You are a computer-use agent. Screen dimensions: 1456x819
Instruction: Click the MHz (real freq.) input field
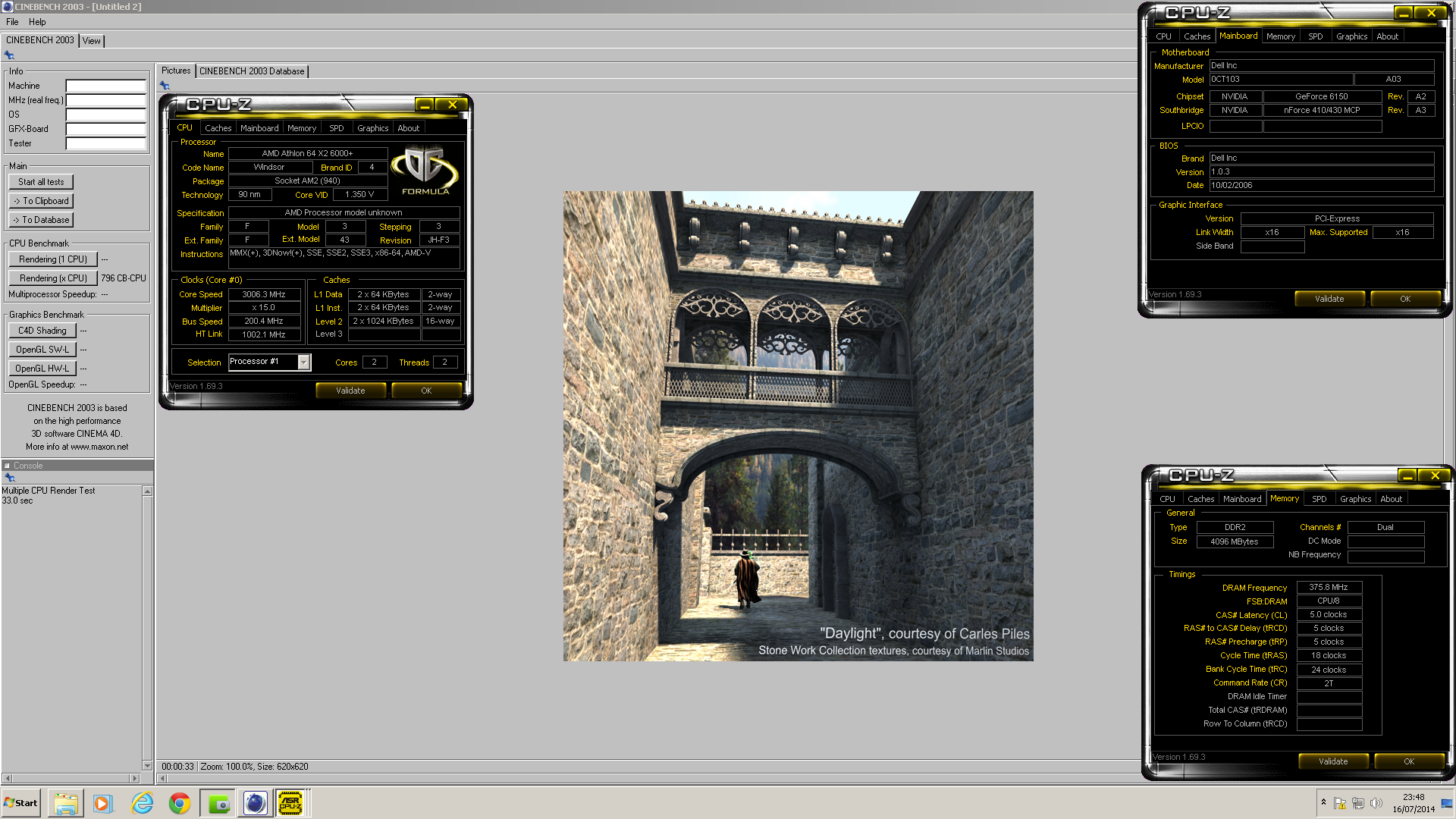(x=105, y=100)
